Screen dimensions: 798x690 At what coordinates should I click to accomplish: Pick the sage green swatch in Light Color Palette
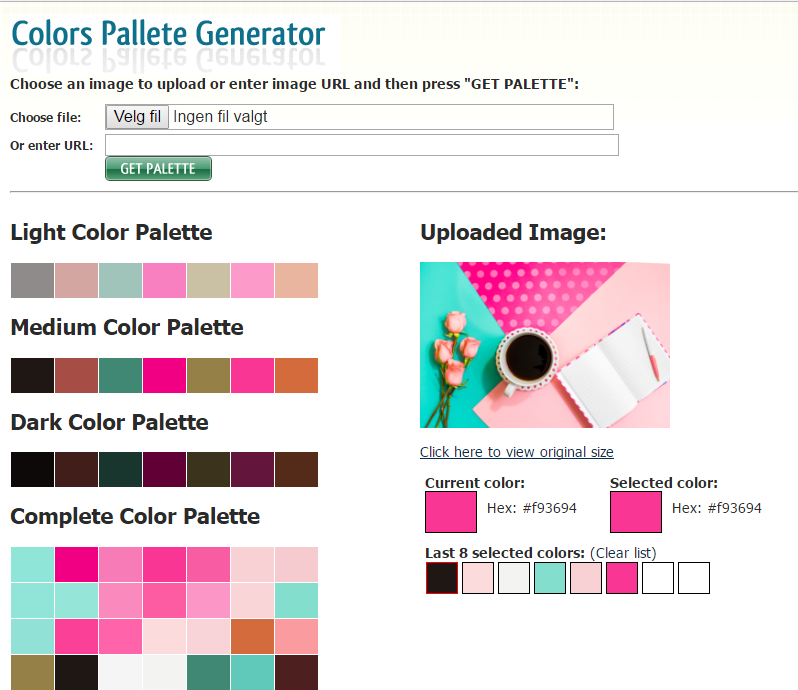[121, 280]
